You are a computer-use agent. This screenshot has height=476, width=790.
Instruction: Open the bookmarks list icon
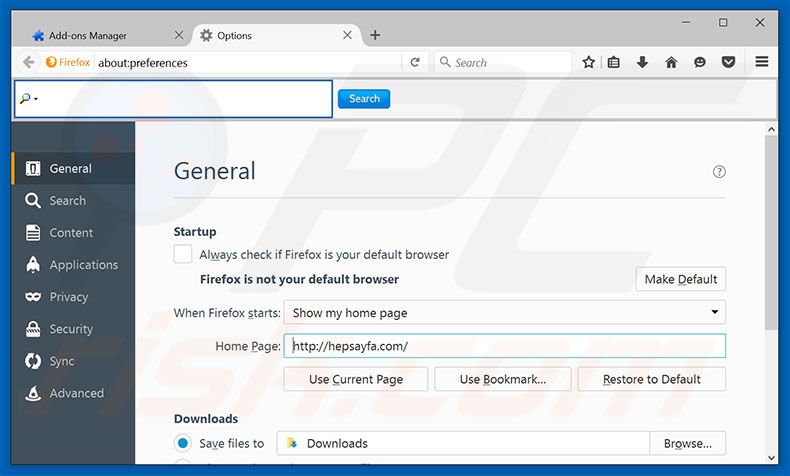pyautogui.click(x=614, y=62)
